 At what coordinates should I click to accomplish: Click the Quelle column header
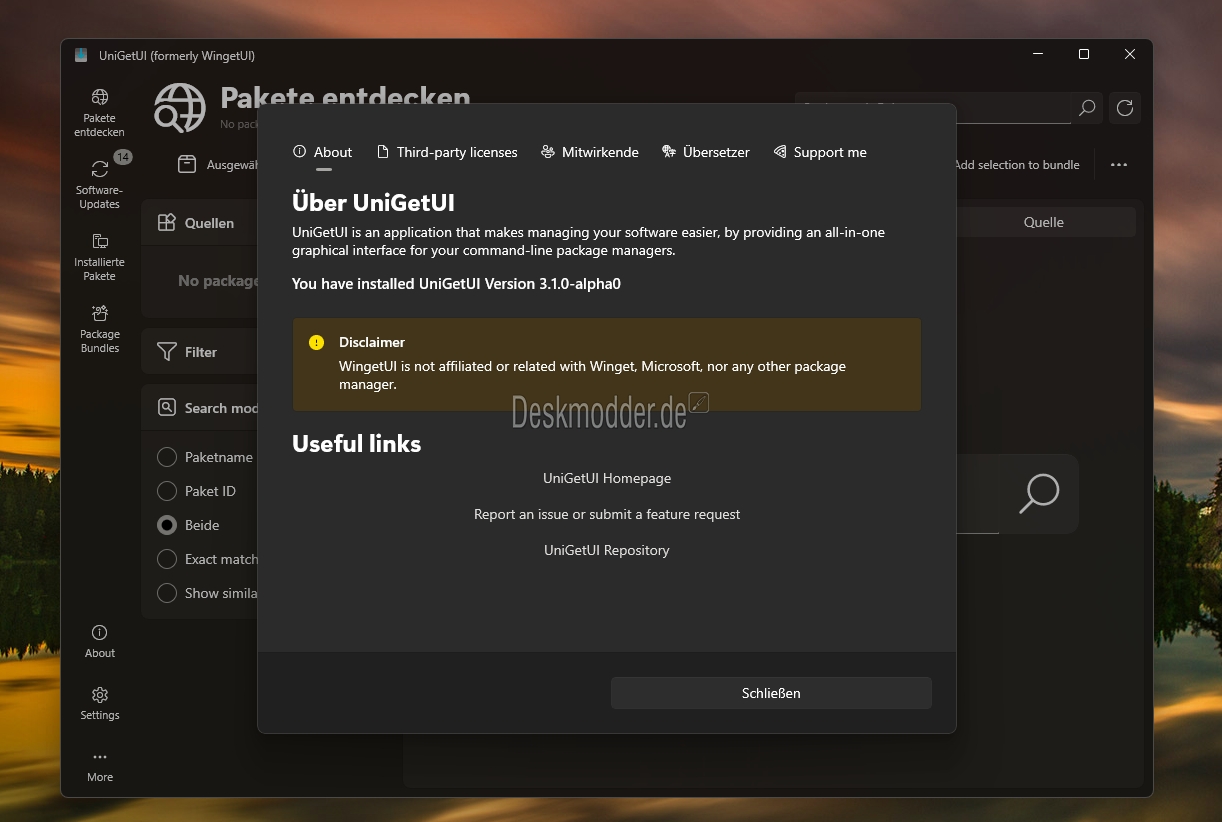(1044, 222)
